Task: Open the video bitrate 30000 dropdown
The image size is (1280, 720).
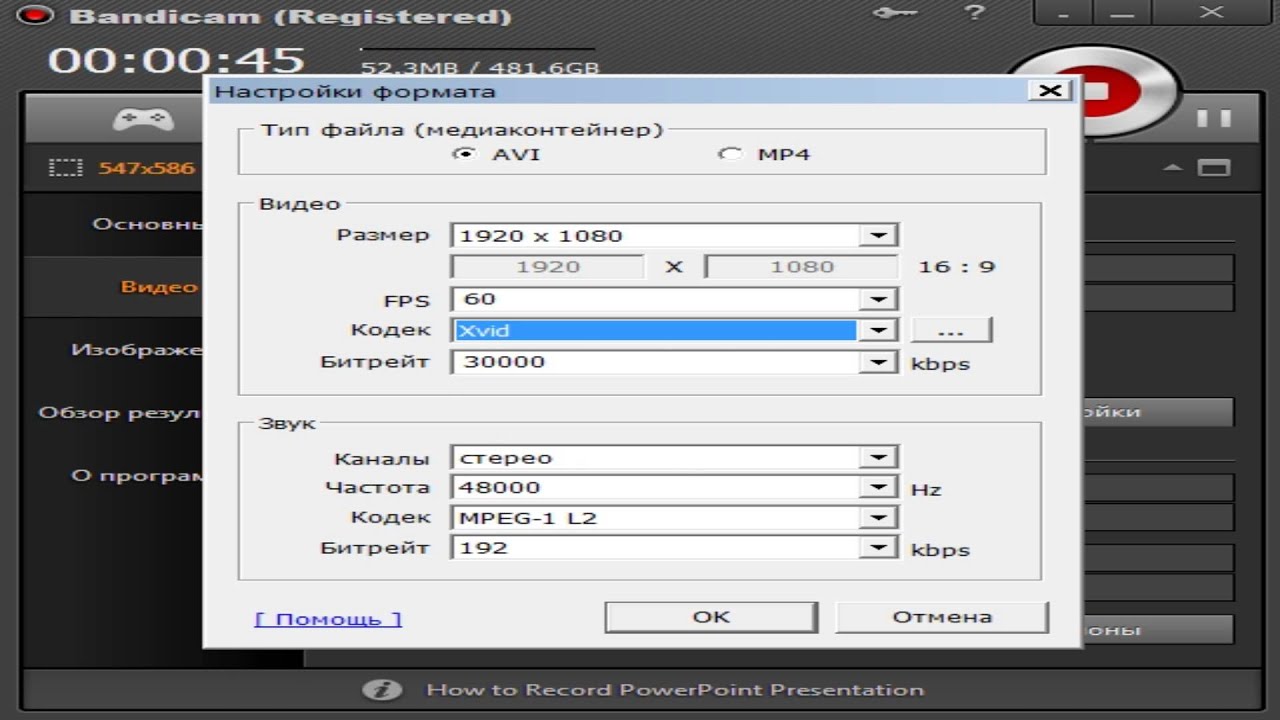Action: (x=675, y=362)
